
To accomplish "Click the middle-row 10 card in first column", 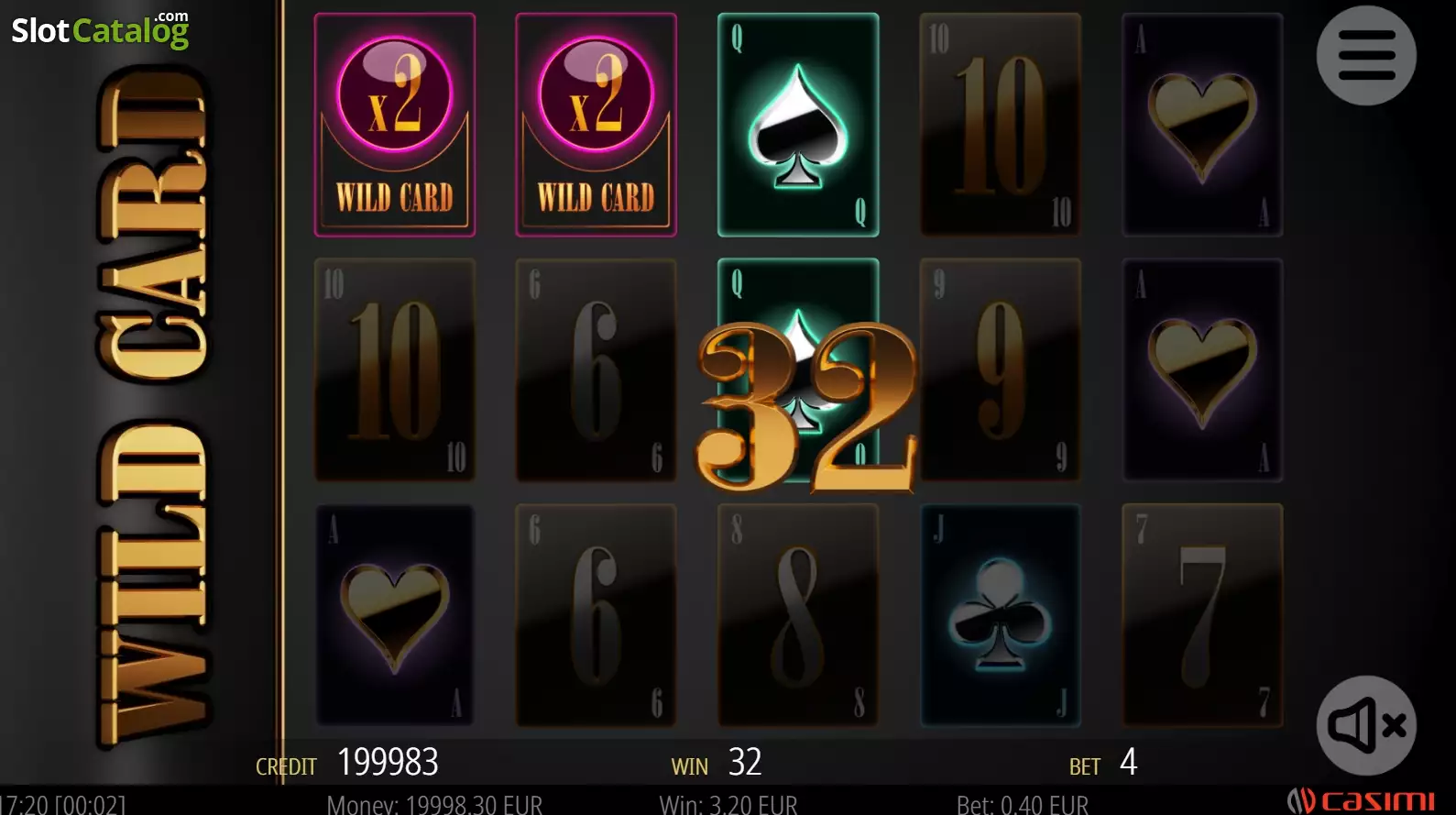I will click(395, 370).
